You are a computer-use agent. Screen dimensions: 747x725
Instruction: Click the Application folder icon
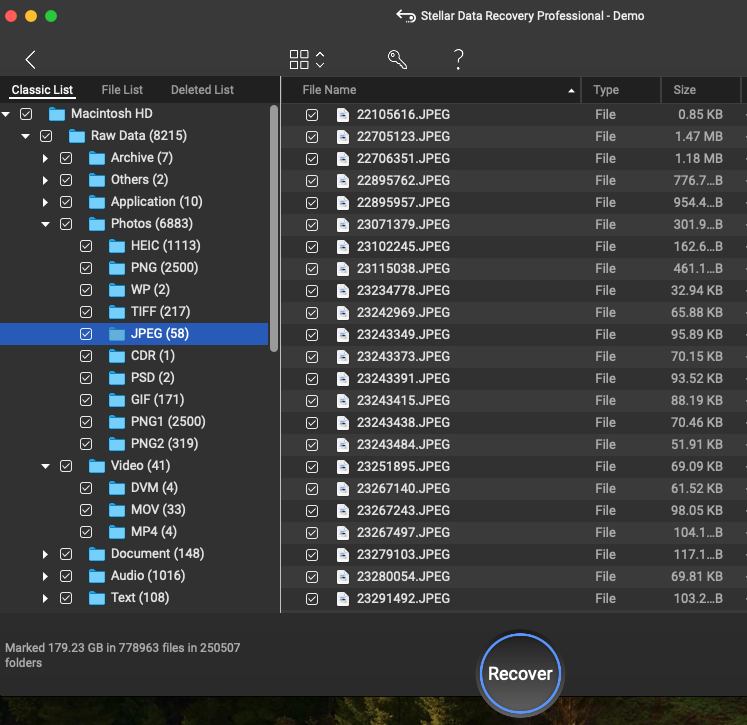click(x=97, y=202)
